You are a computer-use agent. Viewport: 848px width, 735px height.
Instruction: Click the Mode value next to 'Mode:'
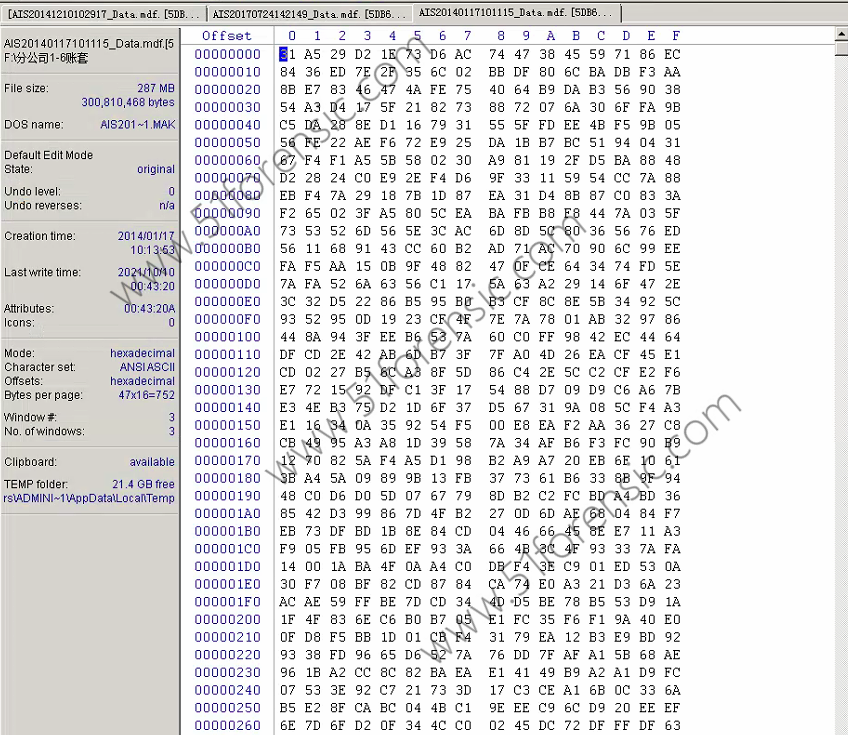pyautogui.click(x=142, y=353)
